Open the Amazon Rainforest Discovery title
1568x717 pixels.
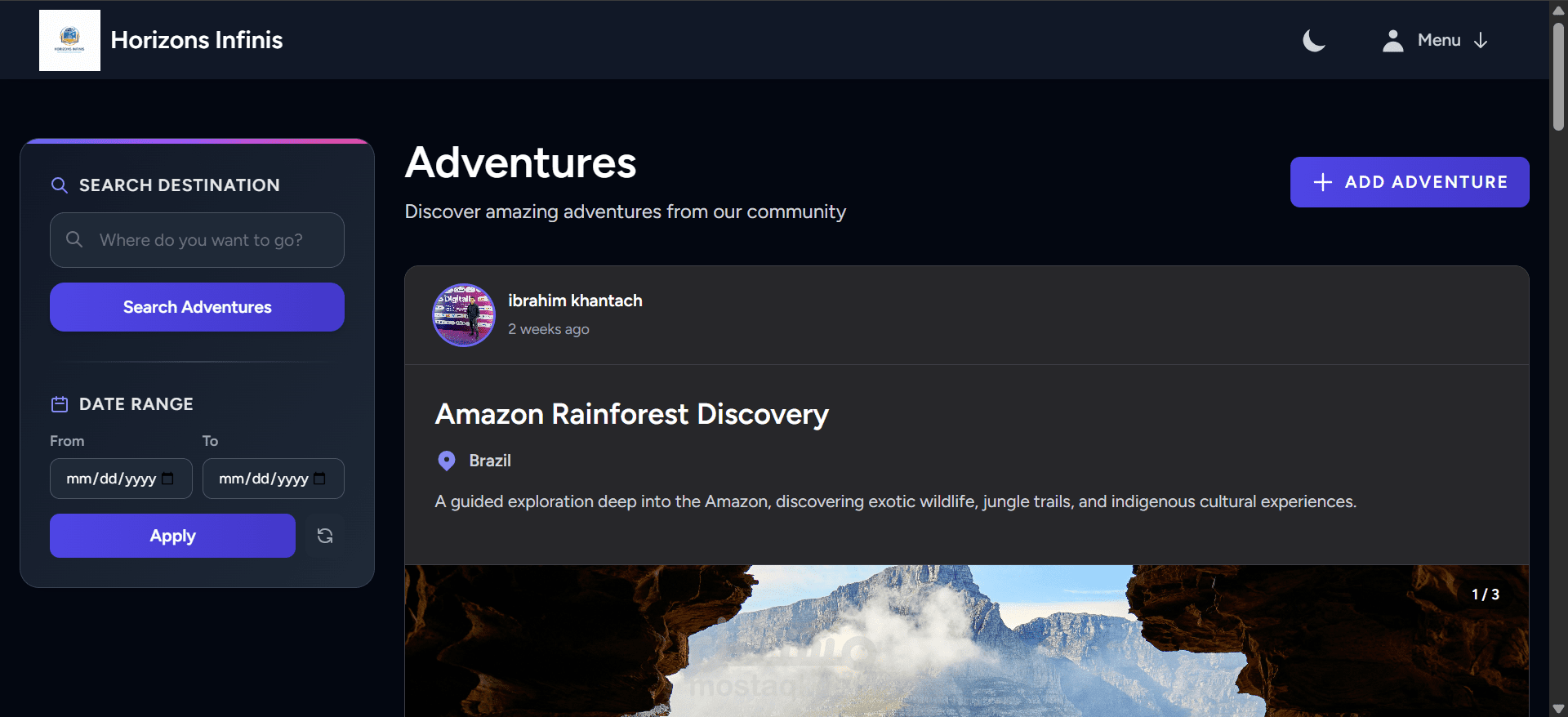631,414
